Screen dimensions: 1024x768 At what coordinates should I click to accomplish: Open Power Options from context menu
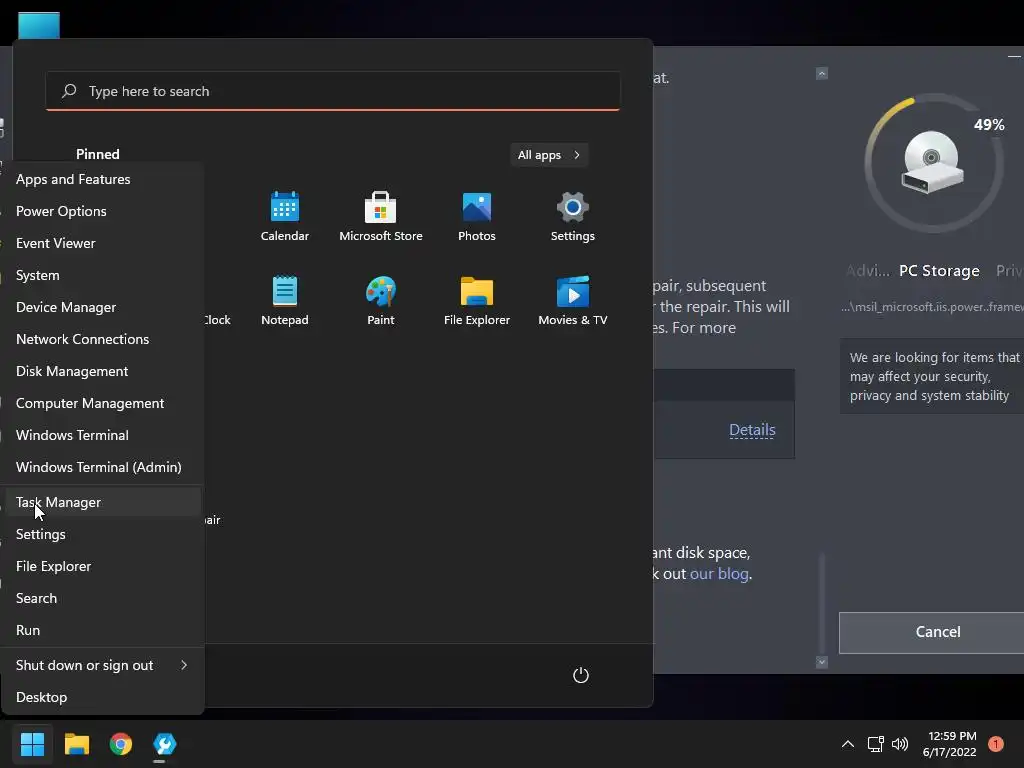pos(103,211)
